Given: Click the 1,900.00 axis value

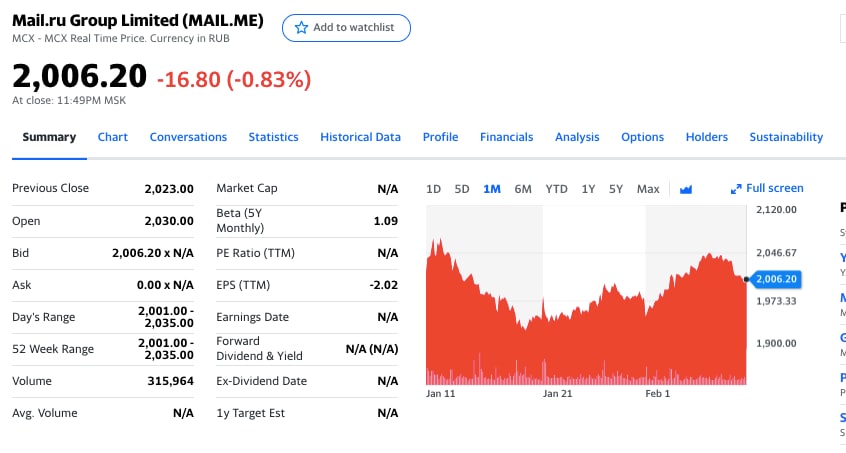Looking at the screenshot, I should point(776,344).
